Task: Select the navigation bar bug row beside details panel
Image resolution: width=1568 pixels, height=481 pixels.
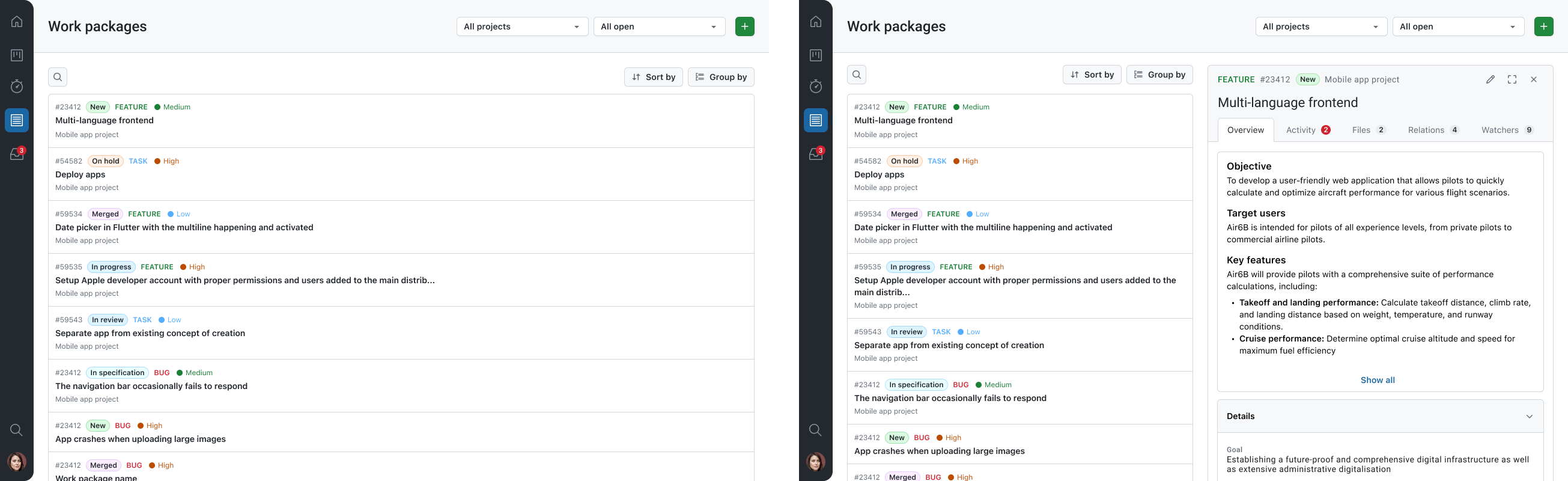Action: click(1020, 398)
